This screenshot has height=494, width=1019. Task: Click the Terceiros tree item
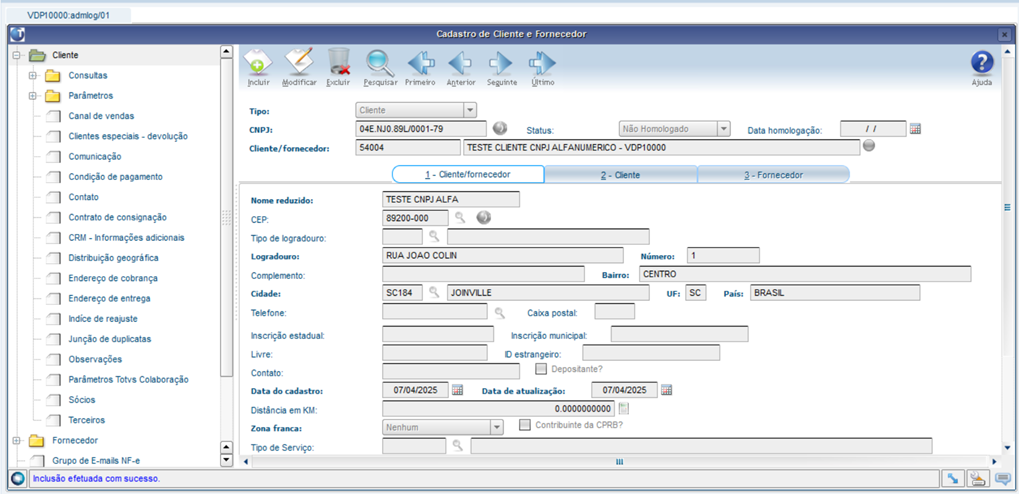[86, 420]
